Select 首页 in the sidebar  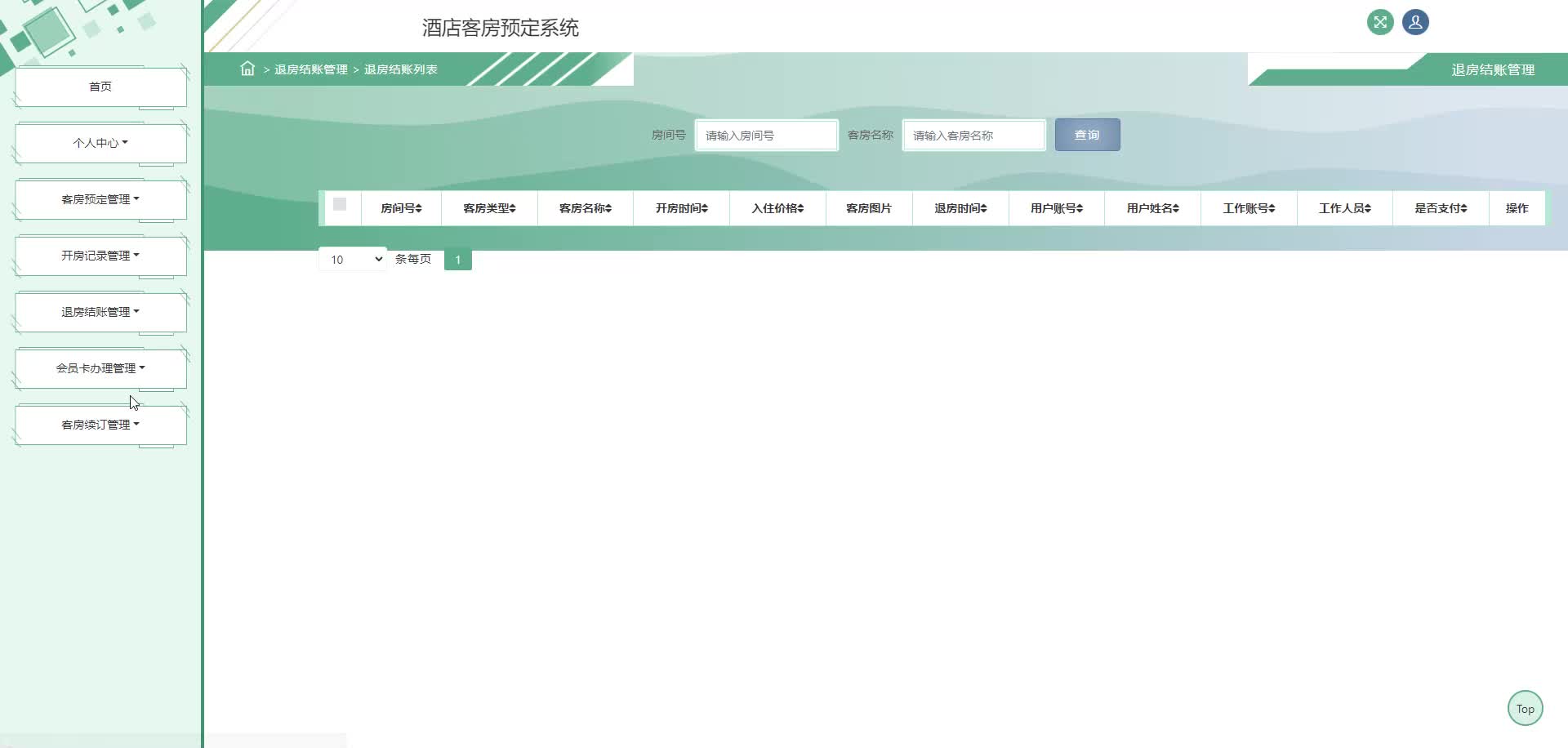tap(99, 86)
